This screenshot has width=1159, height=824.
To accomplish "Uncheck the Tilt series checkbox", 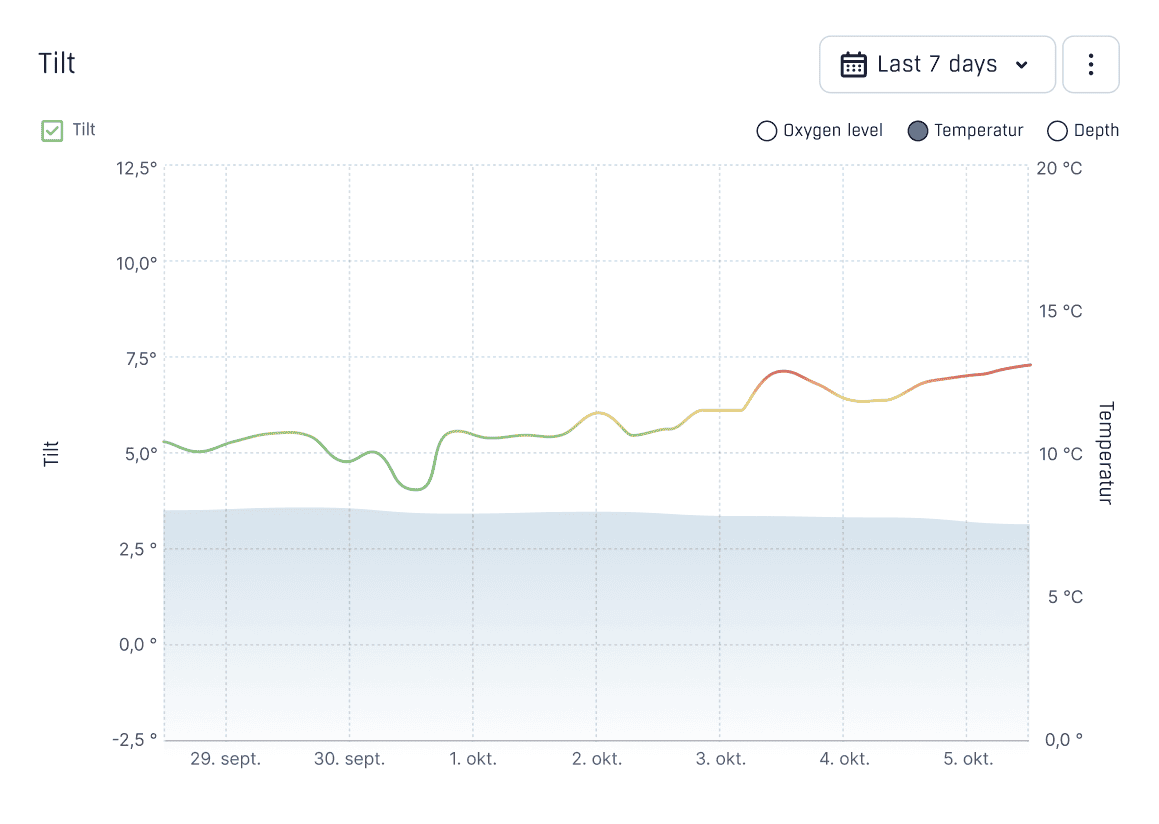I will (52, 130).
